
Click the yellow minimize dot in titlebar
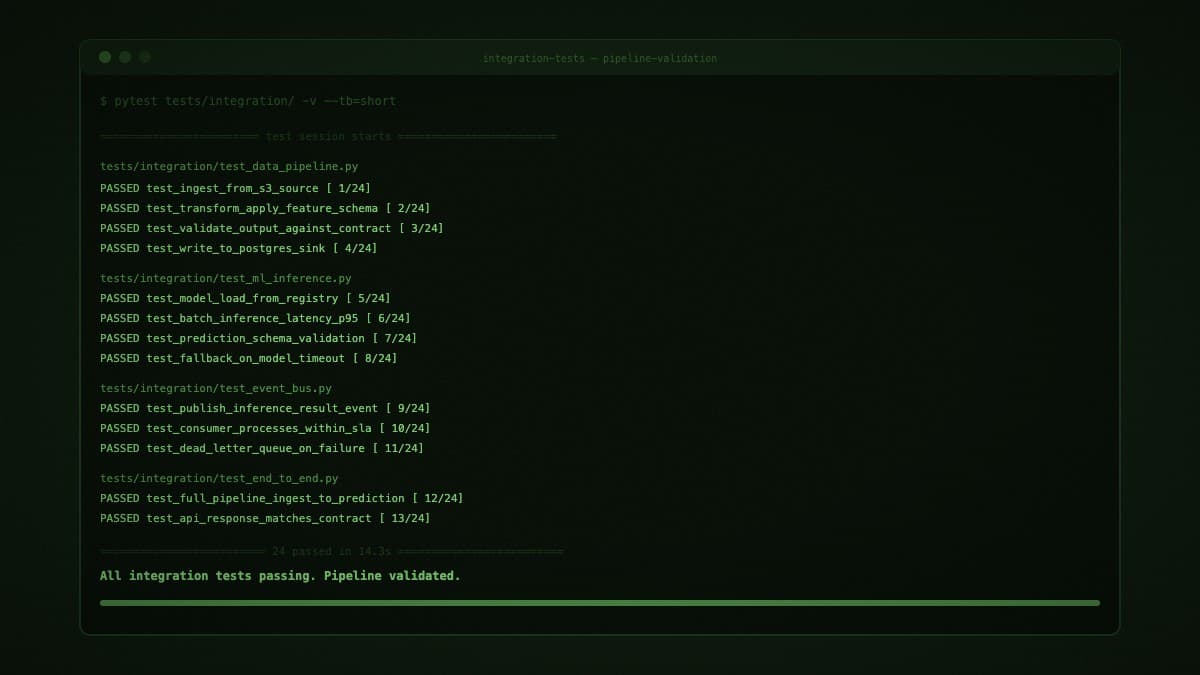point(125,57)
